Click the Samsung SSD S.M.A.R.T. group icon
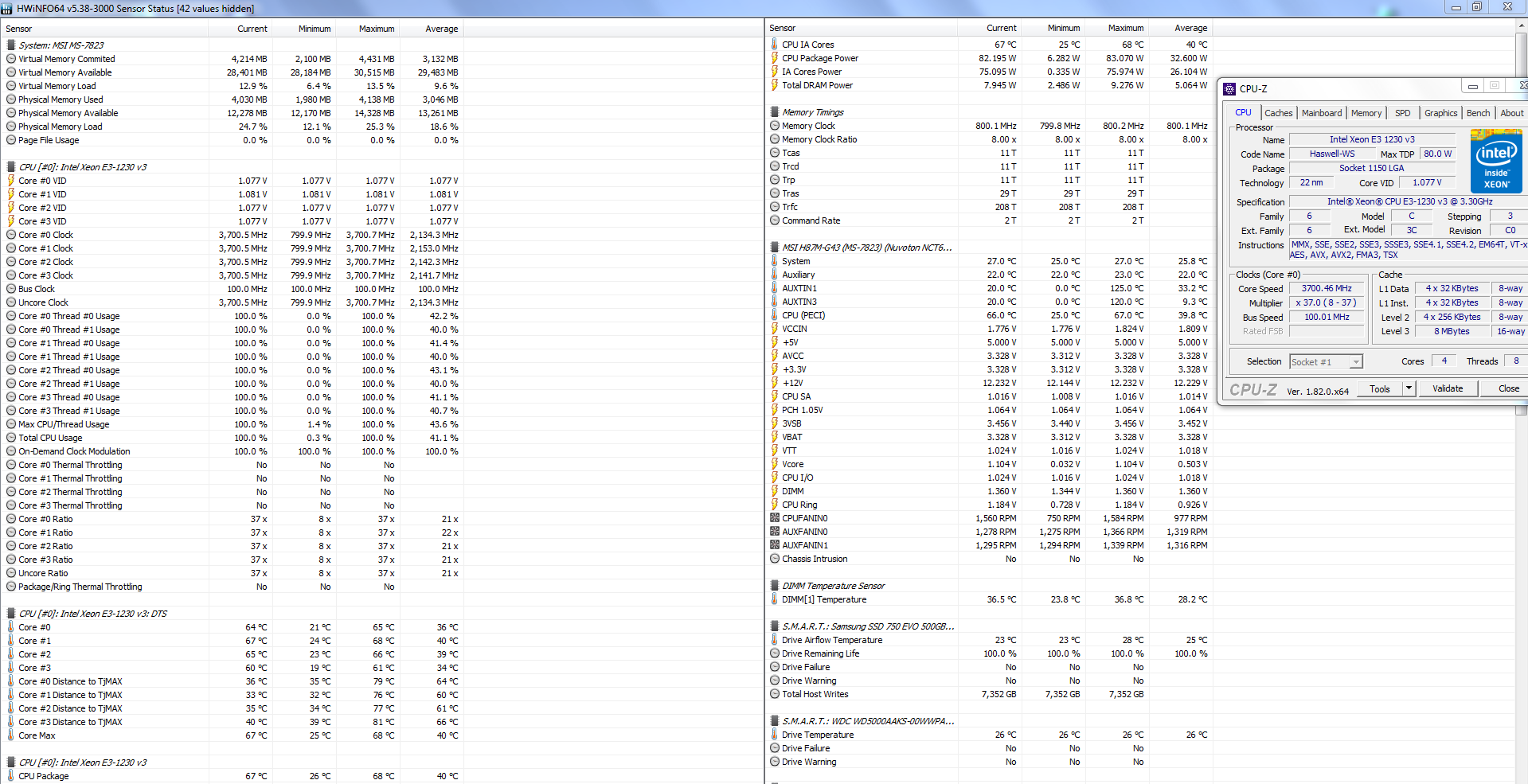The height and width of the screenshot is (784, 1528). [x=775, y=626]
